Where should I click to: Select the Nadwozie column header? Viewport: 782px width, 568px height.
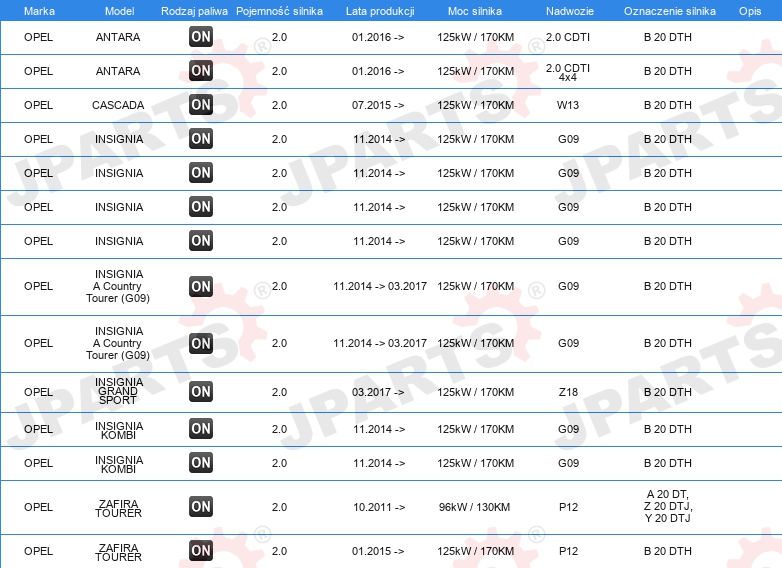pos(570,11)
